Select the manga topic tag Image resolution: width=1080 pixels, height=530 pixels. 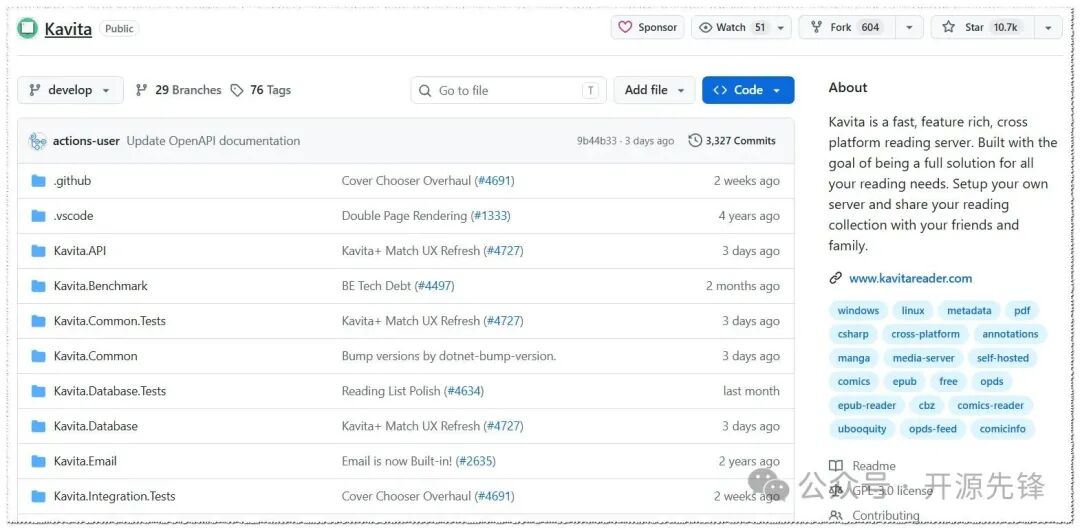[x=854, y=358]
